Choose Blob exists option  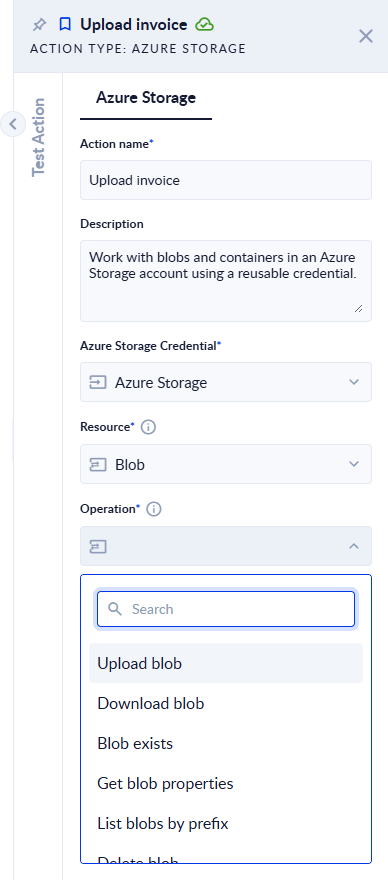[x=226, y=744]
